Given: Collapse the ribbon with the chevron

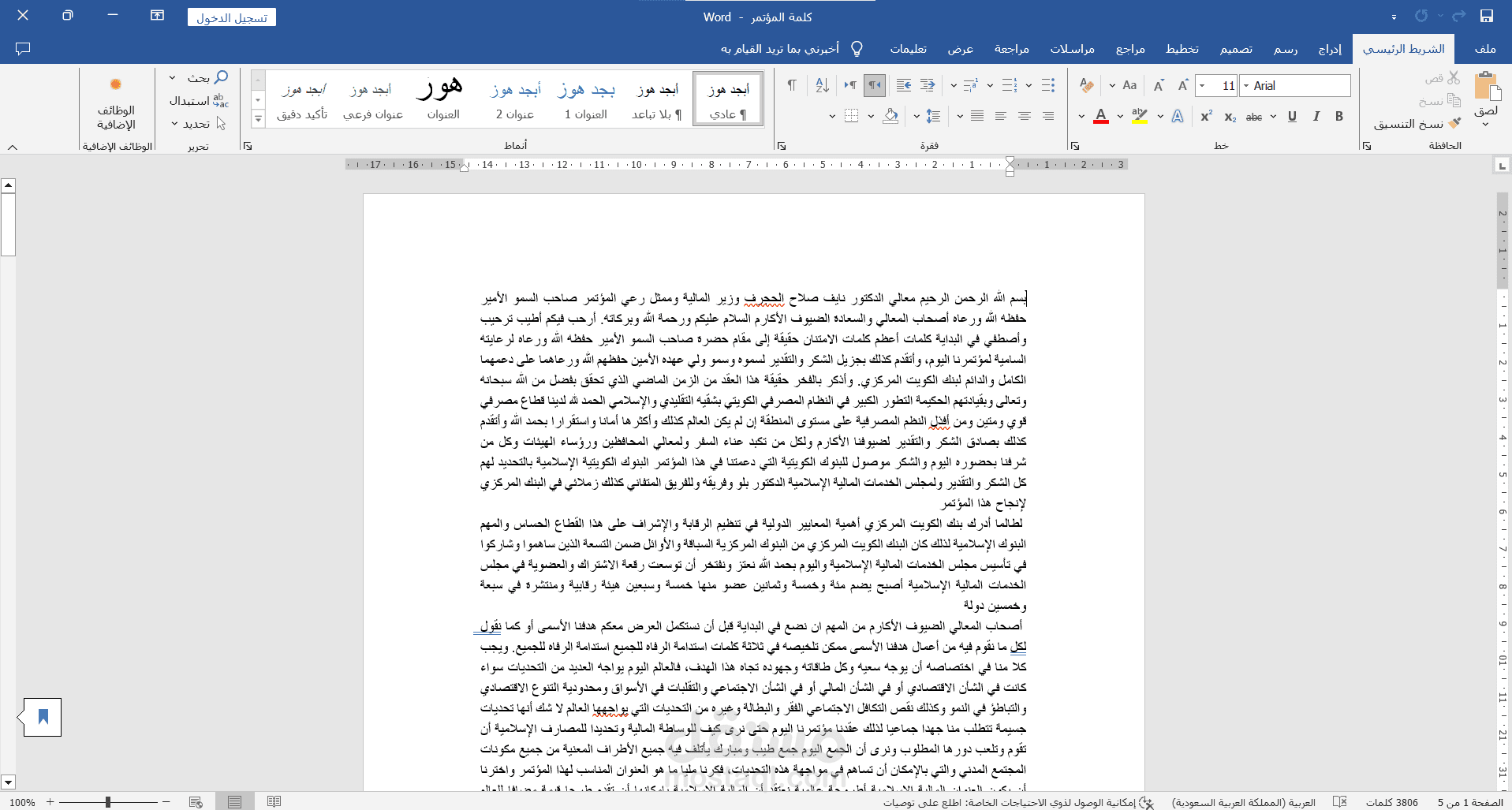Looking at the screenshot, I should point(13,147).
